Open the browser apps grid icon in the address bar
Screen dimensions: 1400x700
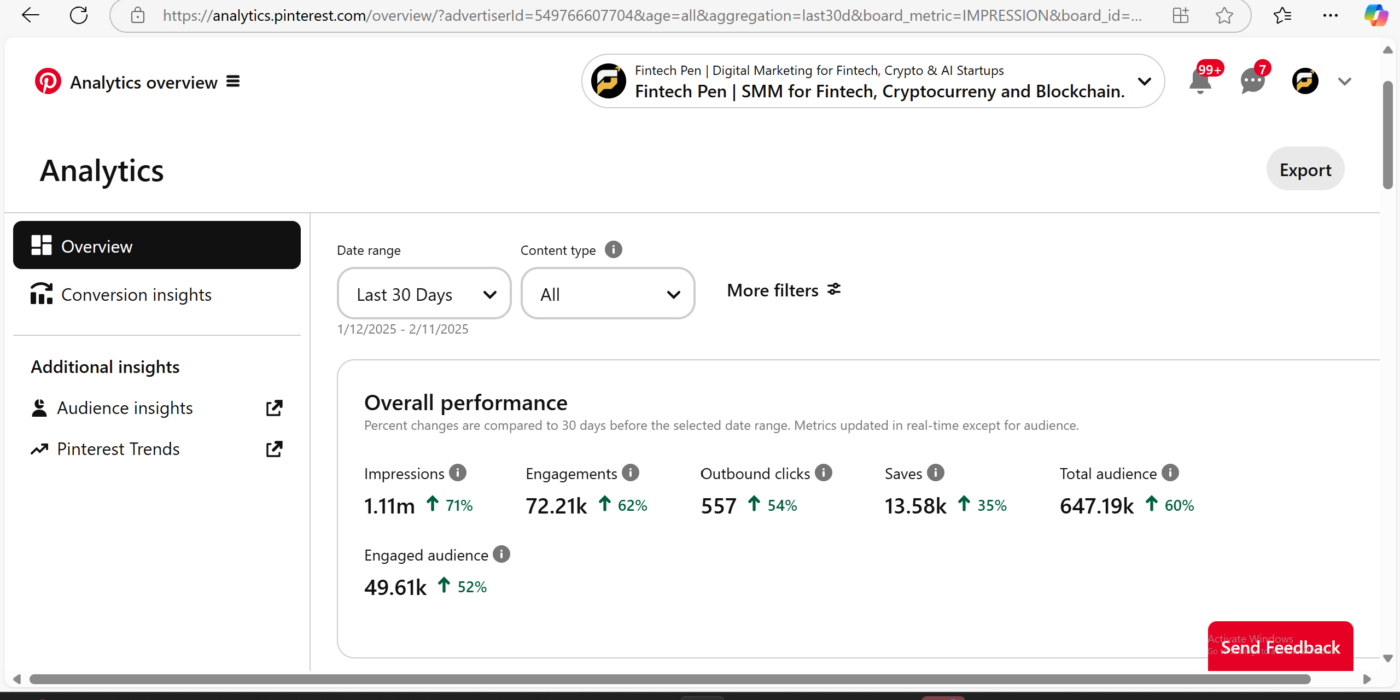[x=1180, y=15]
